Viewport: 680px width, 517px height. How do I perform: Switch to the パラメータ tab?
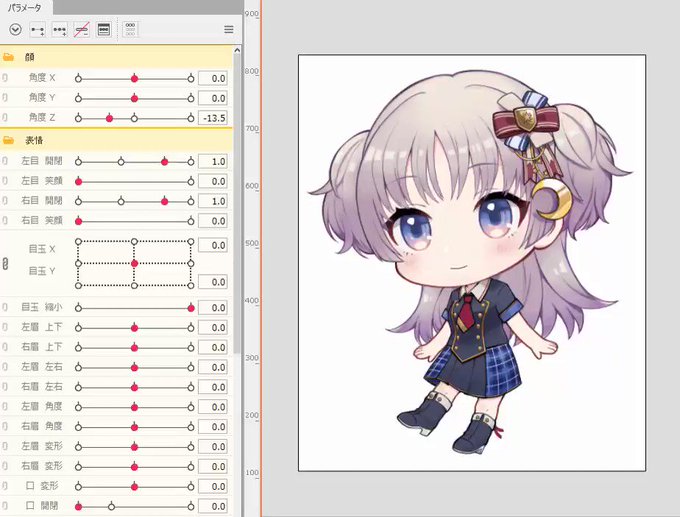point(25,7)
